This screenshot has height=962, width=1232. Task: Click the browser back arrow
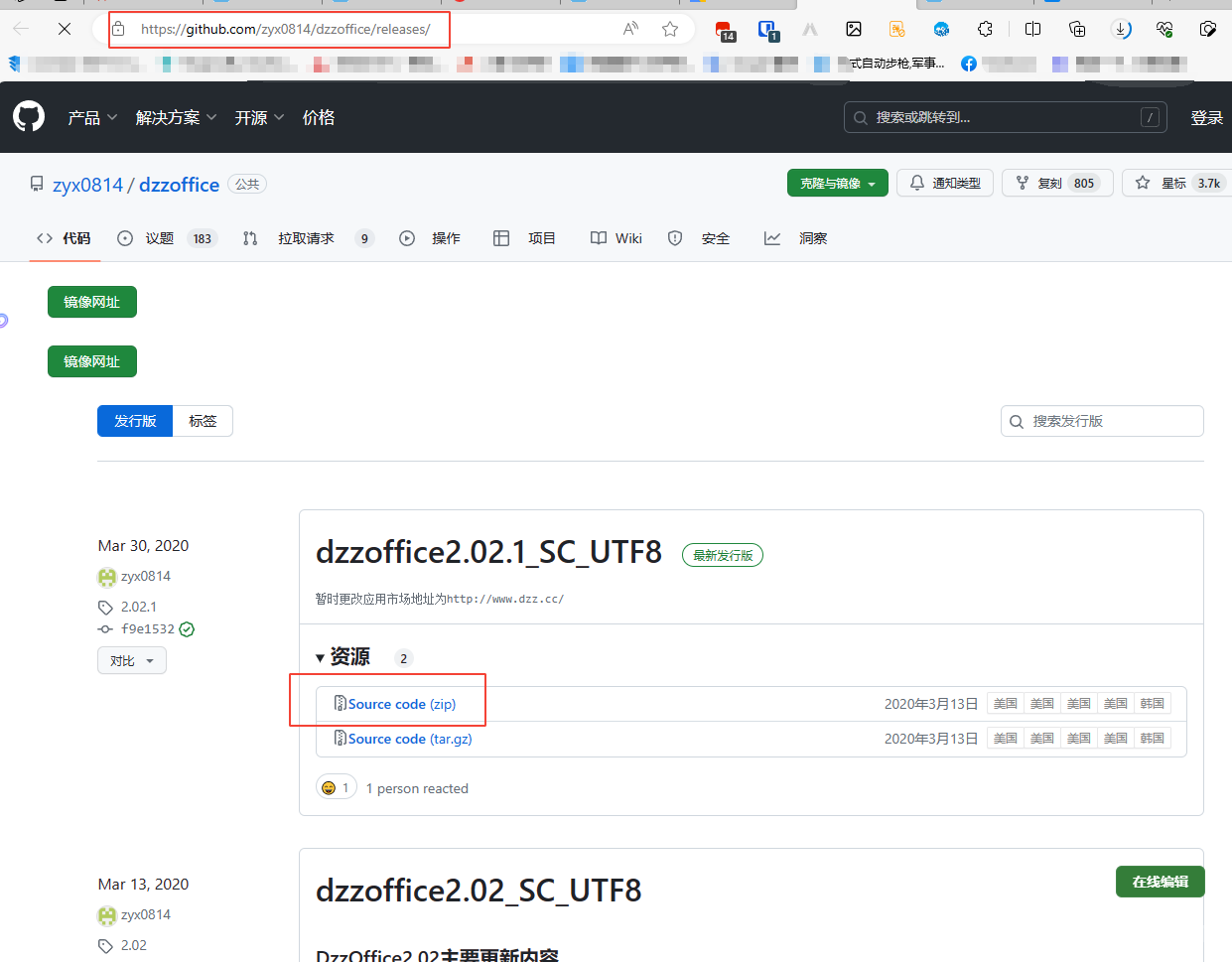(21, 29)
